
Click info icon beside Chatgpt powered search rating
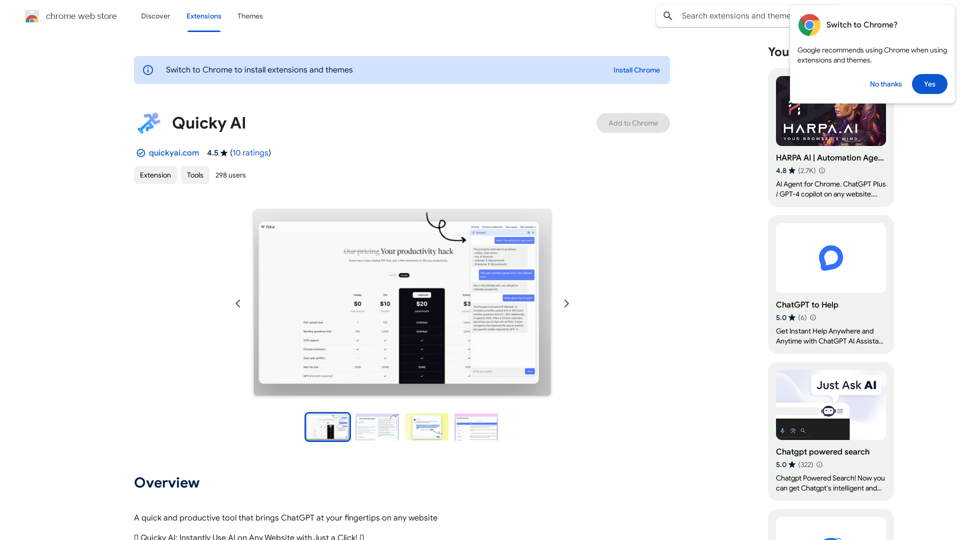click(820, 465)
